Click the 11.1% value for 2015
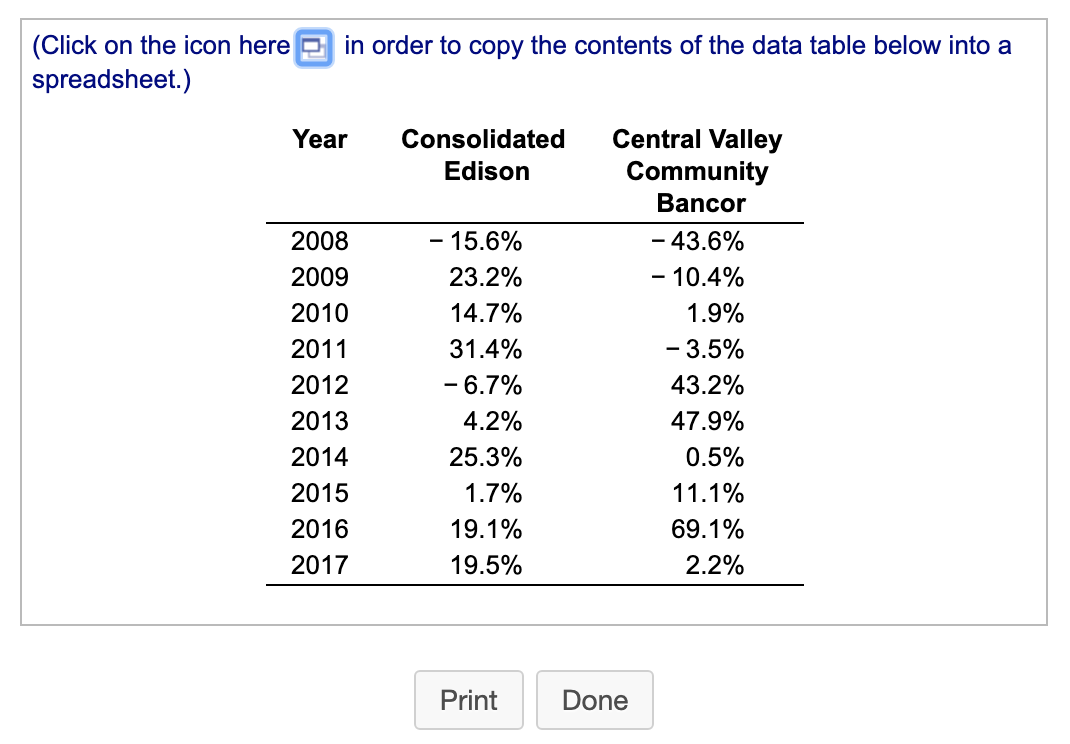This screenshot has width=1070, height=744. tap(713, 493)
